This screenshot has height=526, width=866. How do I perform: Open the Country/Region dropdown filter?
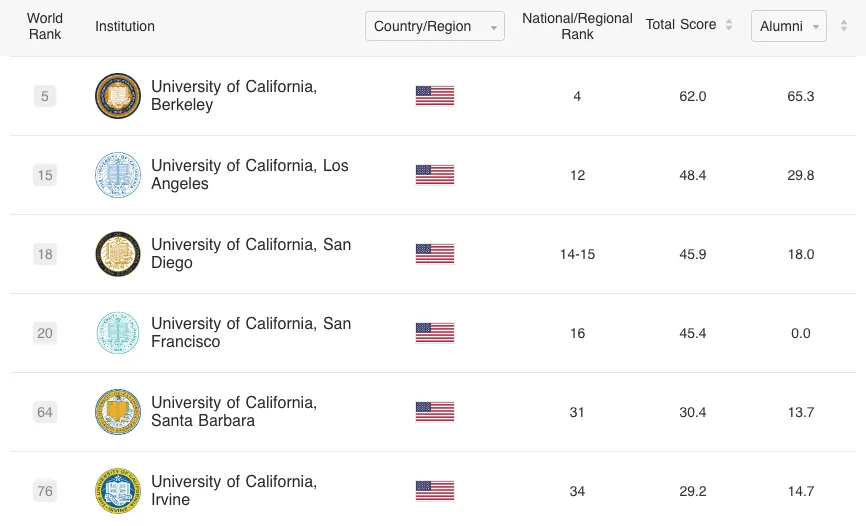[435, 26]
